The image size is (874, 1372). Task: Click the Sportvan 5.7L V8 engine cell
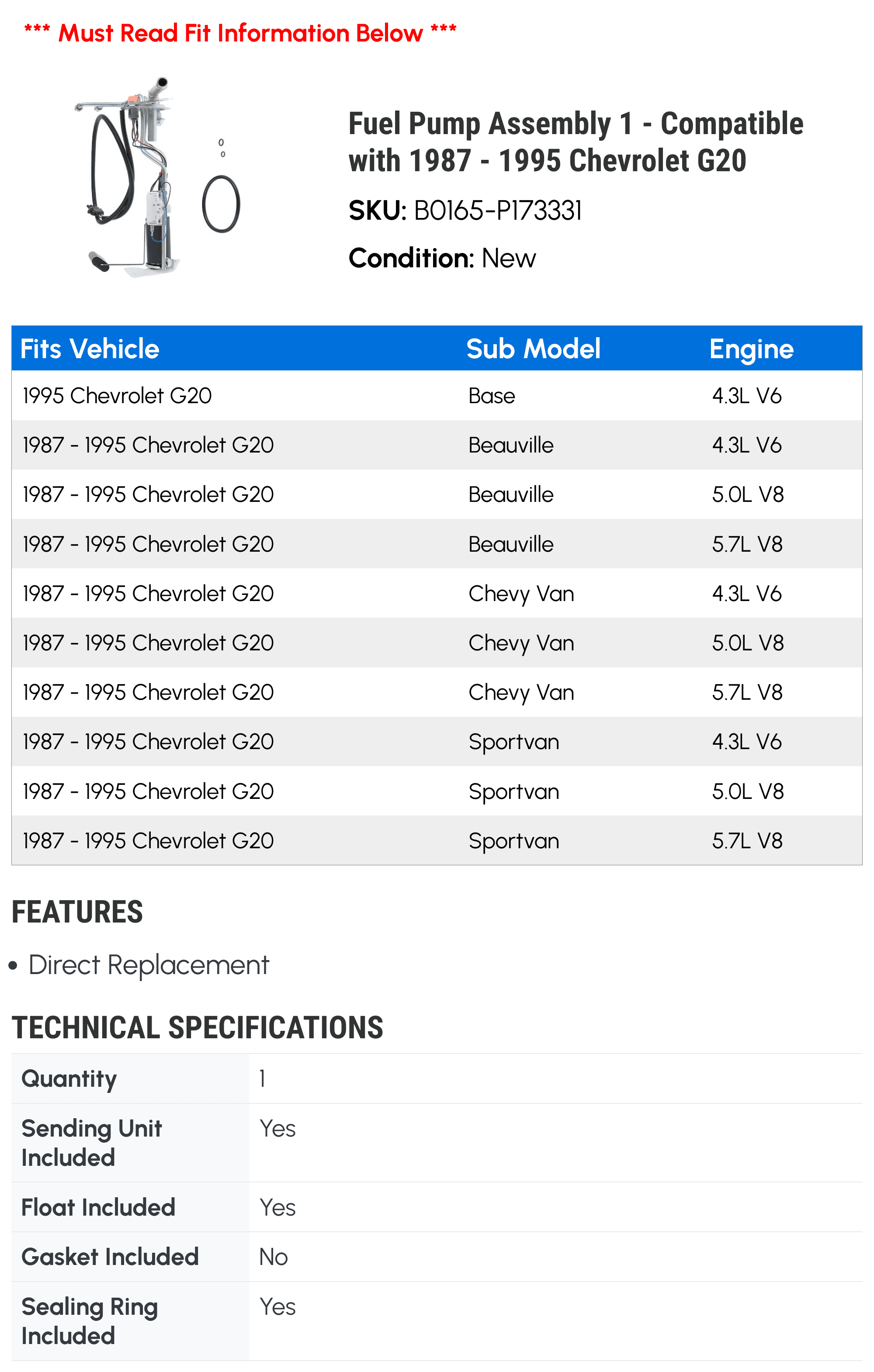click(747, 840)
